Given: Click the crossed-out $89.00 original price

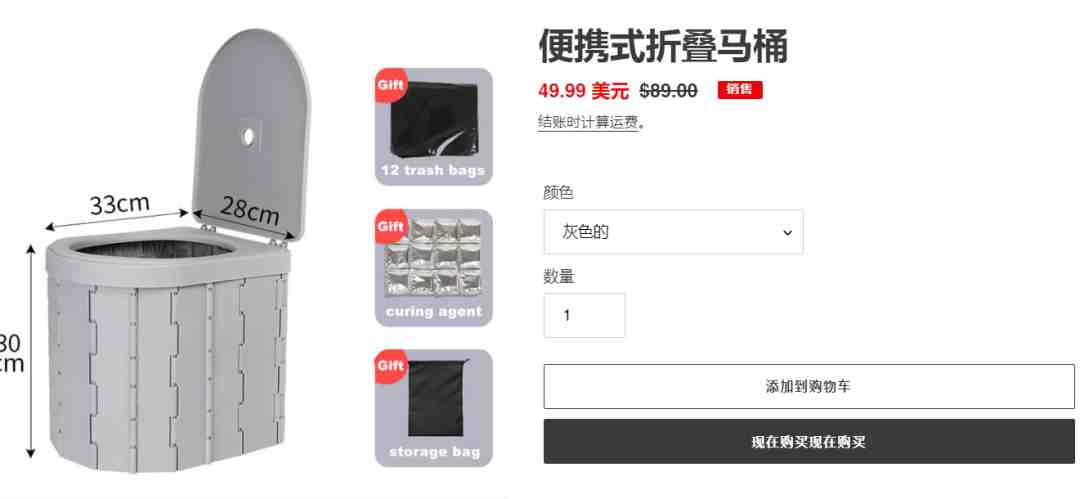Looking at the screenshot, I should click(x=668, y=90).
